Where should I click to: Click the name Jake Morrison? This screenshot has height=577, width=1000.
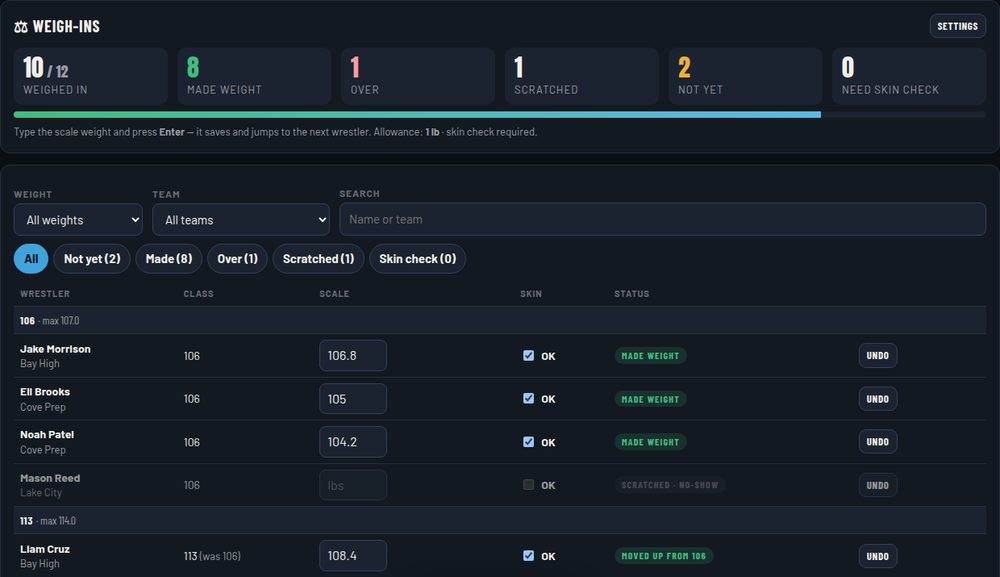point(55,349)
